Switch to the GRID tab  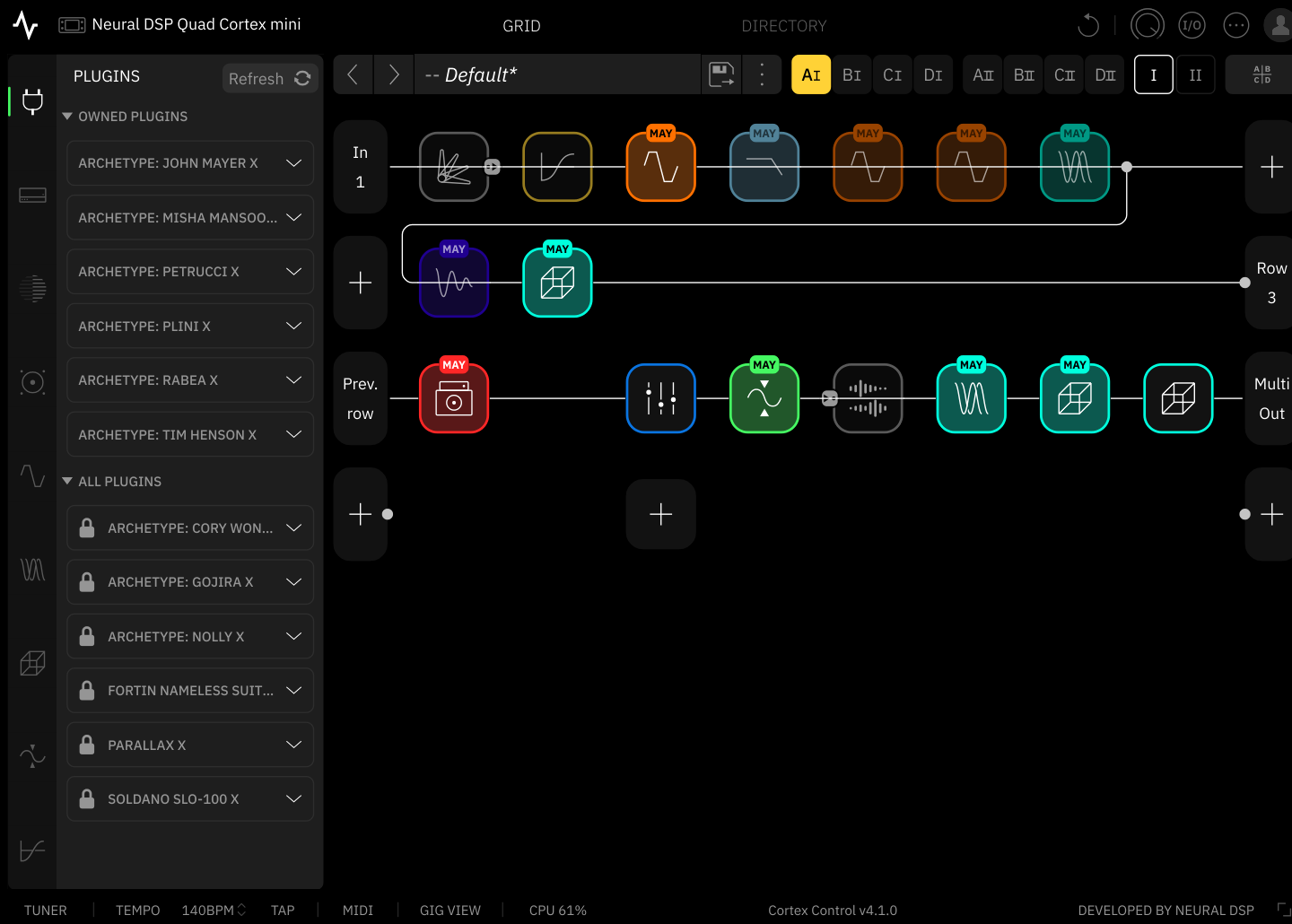point(521,26)
